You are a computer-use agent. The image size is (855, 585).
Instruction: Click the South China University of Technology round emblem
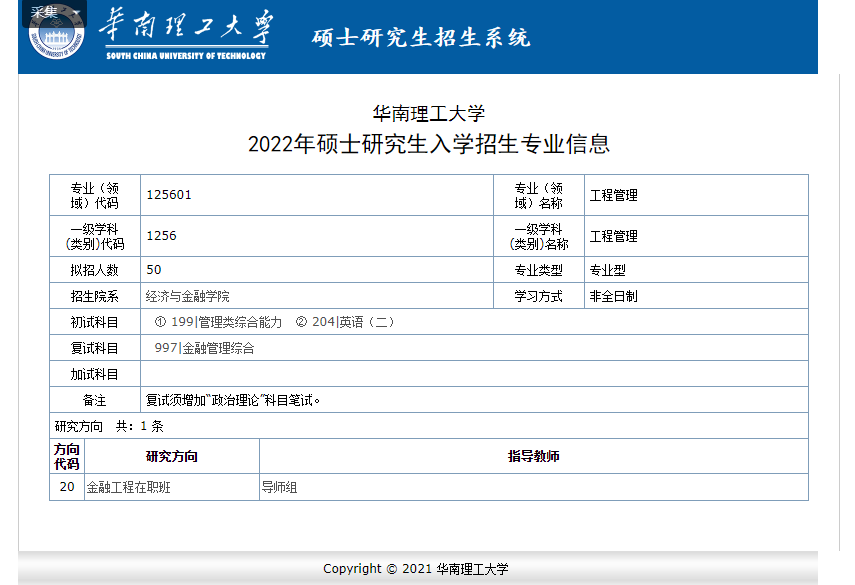(x=56, y=33)
